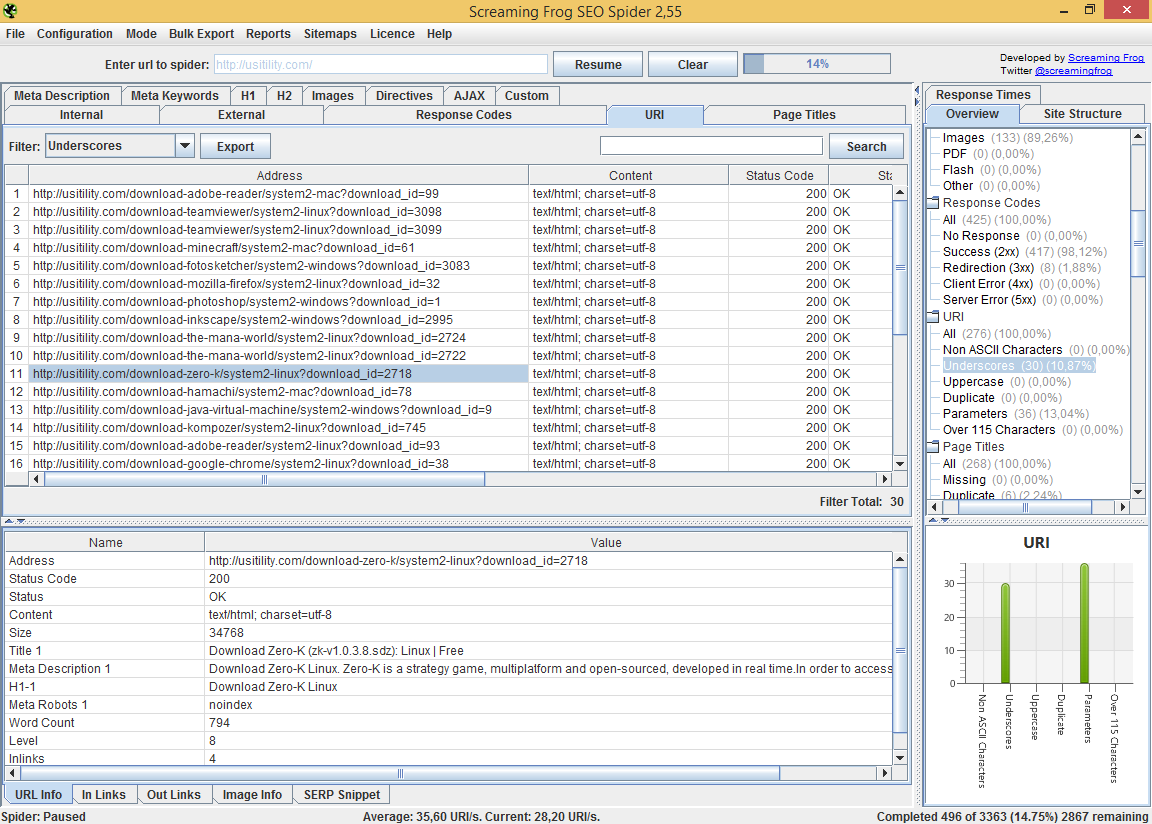Image resolution: width=1152 pixels, height=824 pixels.
Task: Open the Reports menu
Action: click(x=268, y=34)
